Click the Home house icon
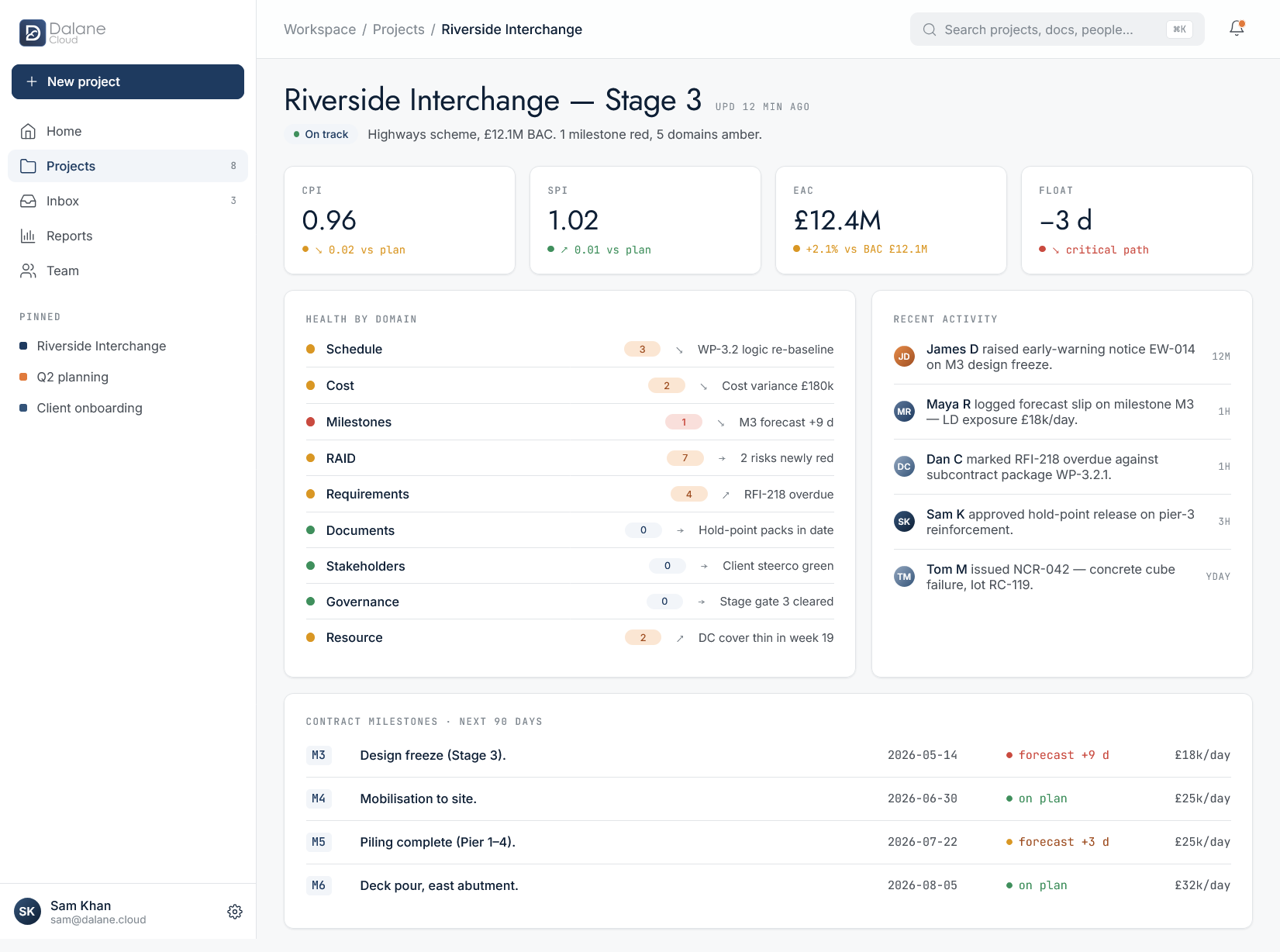The width and height of the screenshot is (1280, 952). 29,131
